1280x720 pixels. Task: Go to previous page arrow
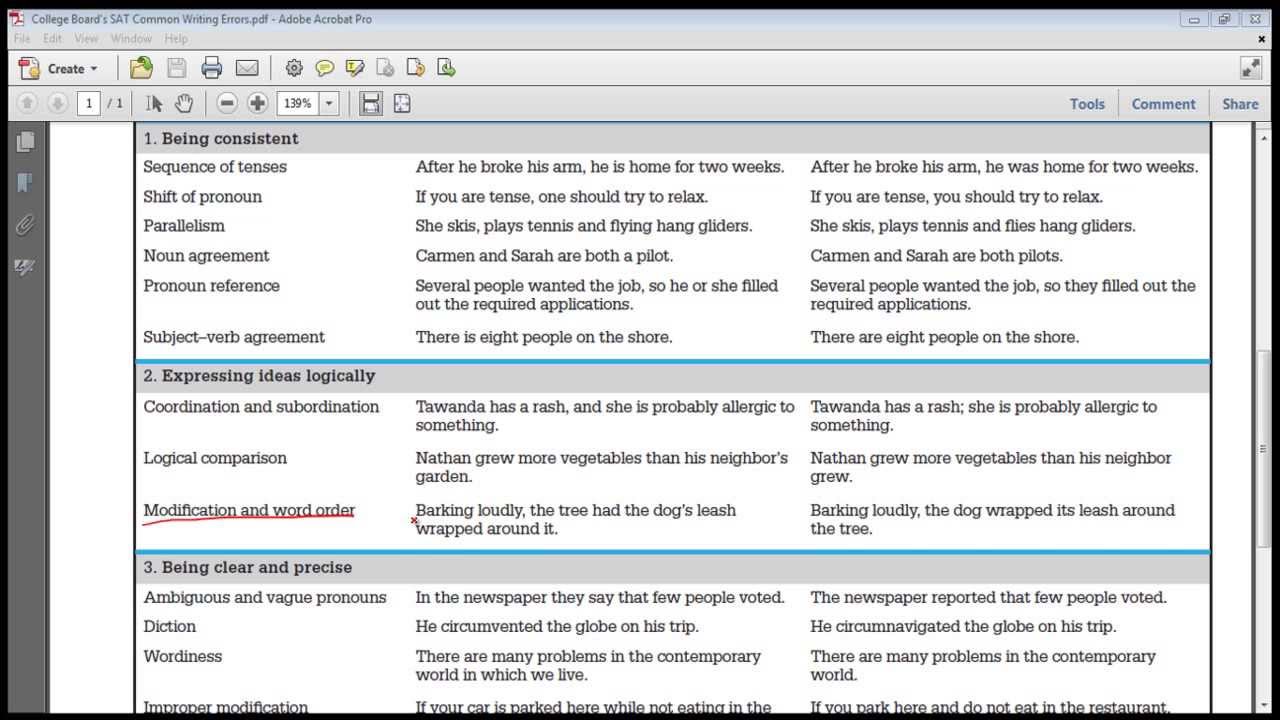(x=28, y=103)
